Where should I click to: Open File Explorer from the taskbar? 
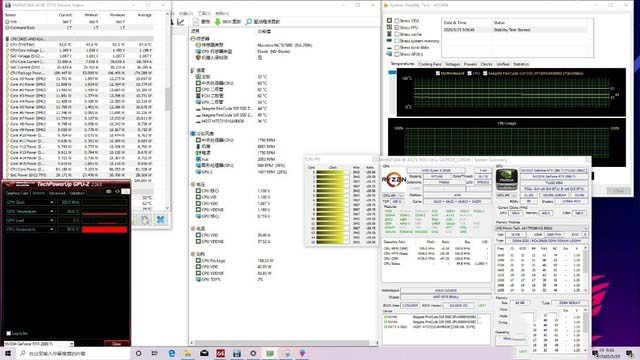pos(188,353)
